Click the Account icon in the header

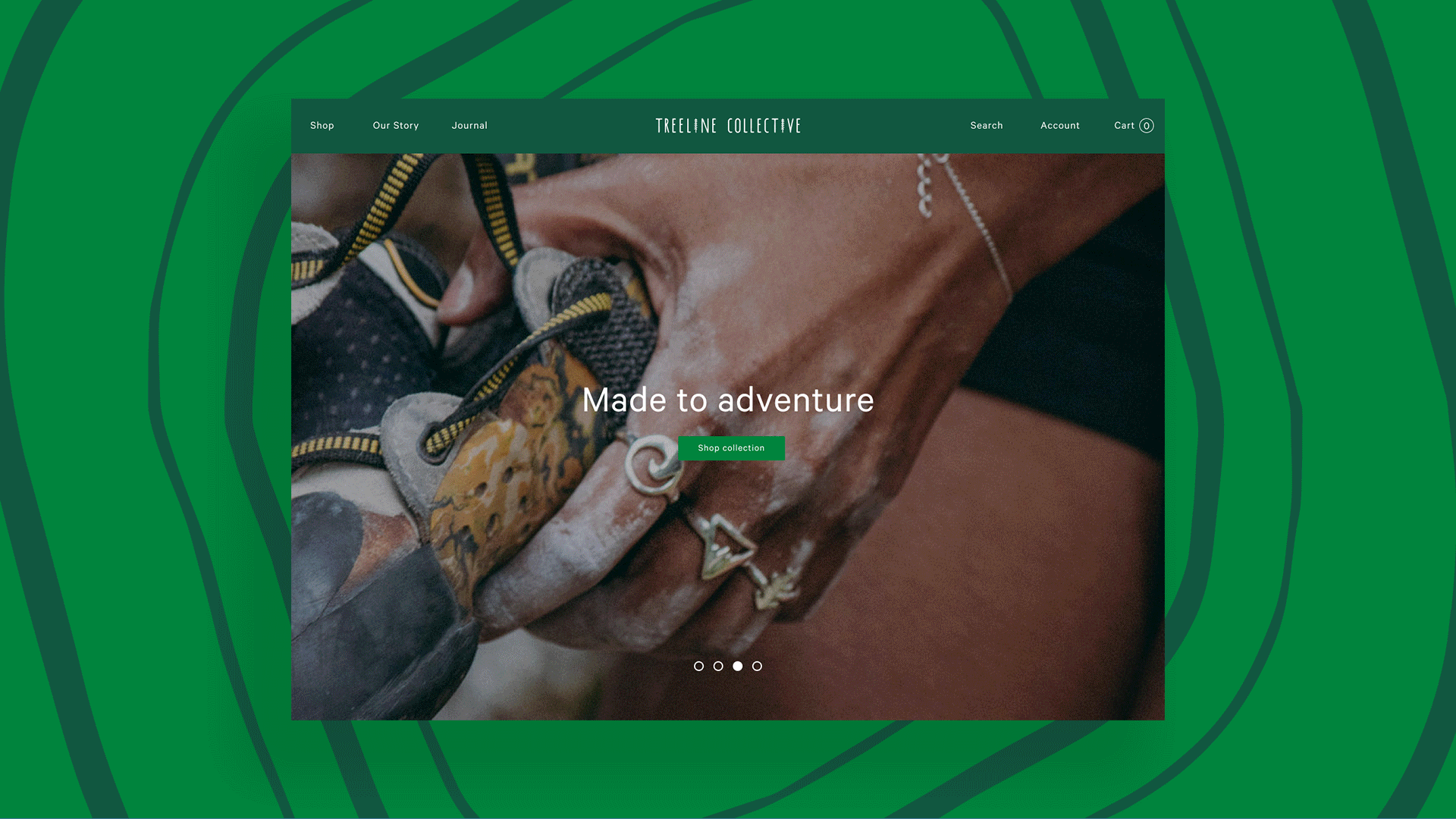coord(1059,125)
